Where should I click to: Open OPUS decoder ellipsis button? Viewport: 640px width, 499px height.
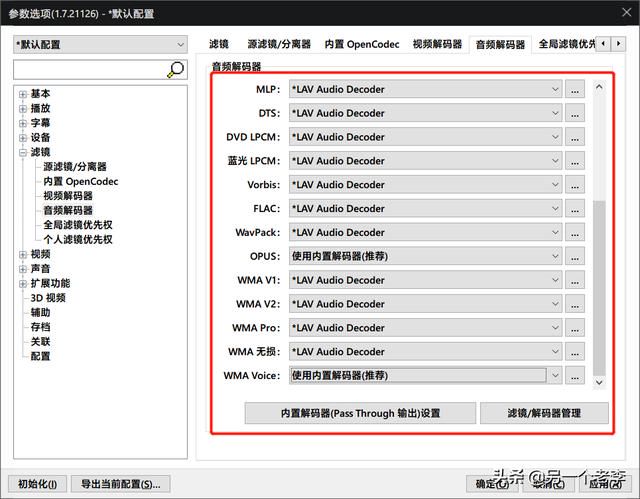[575, 256]
